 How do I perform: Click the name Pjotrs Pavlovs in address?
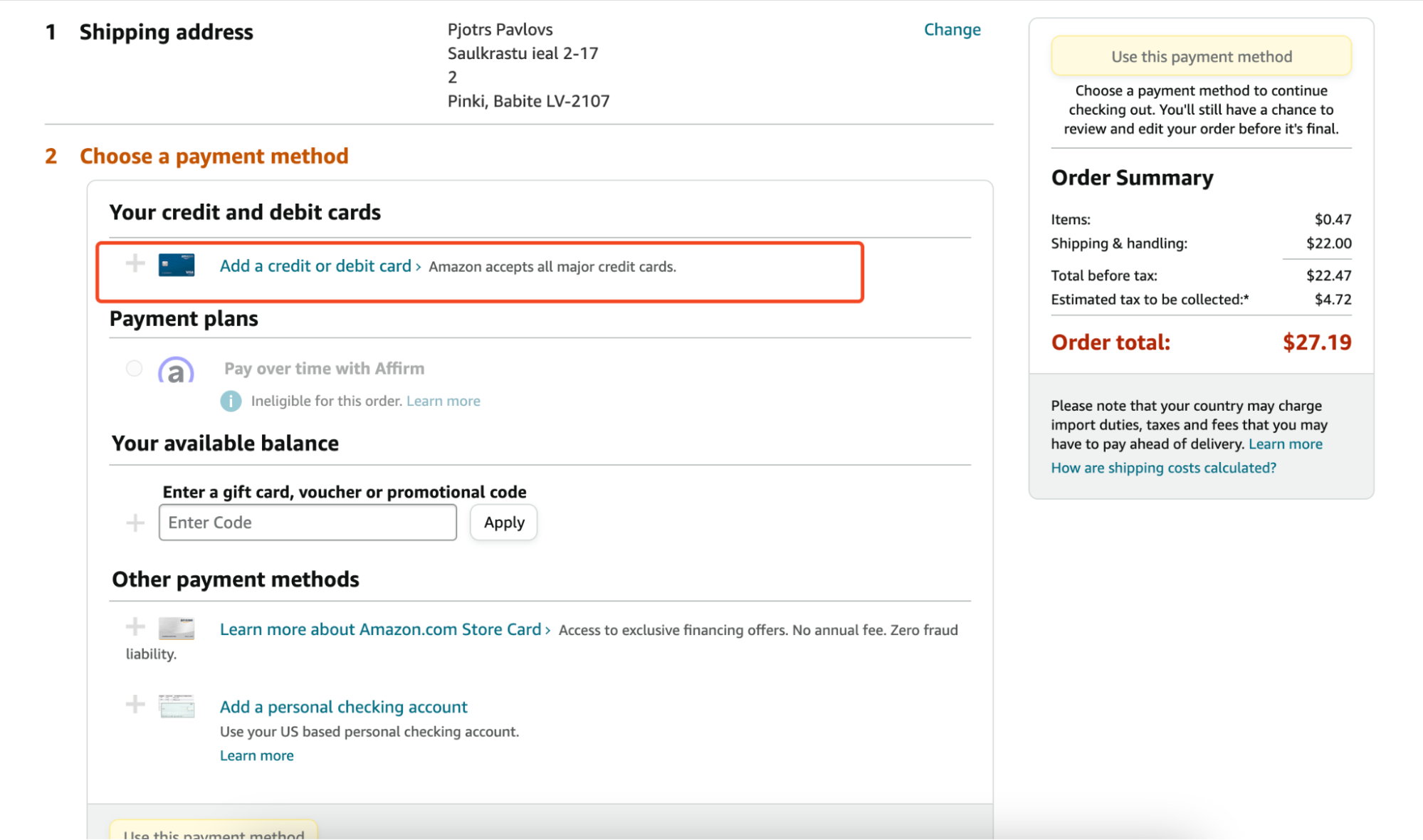[500, 29]
